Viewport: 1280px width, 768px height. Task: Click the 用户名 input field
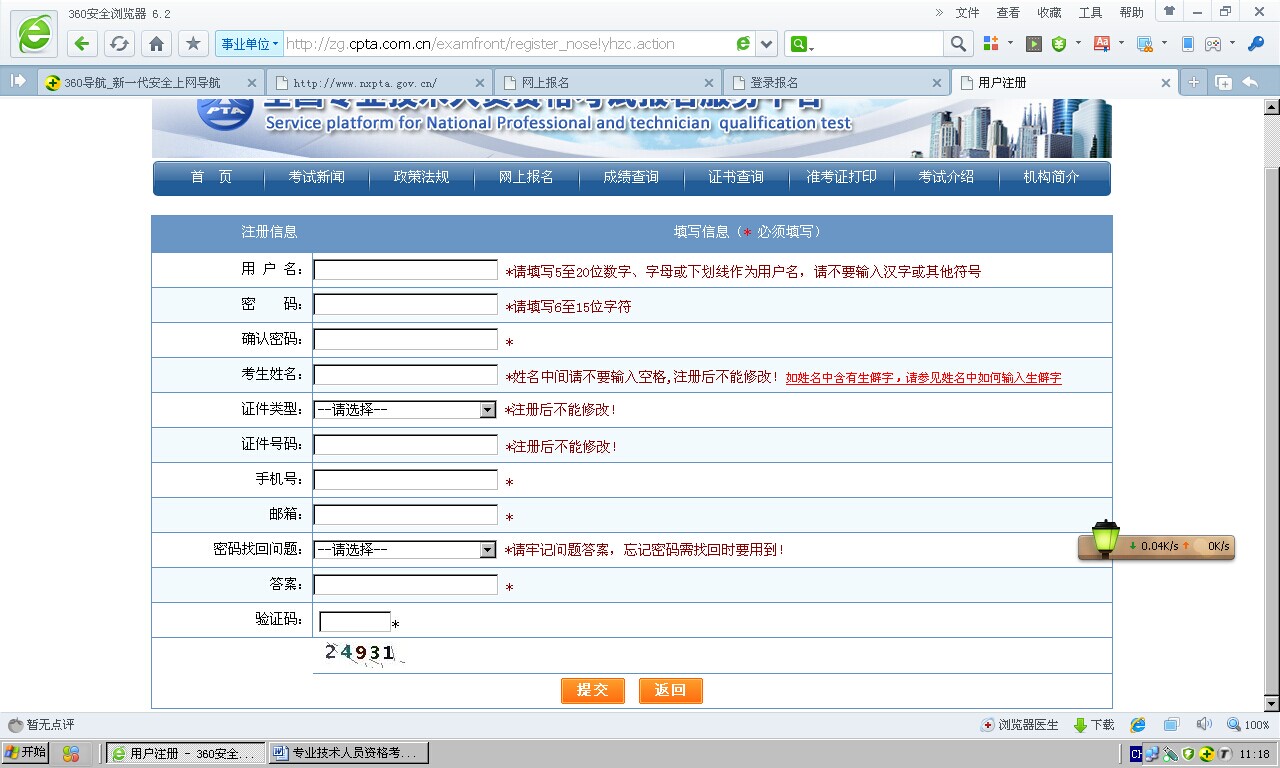[405, 270]
